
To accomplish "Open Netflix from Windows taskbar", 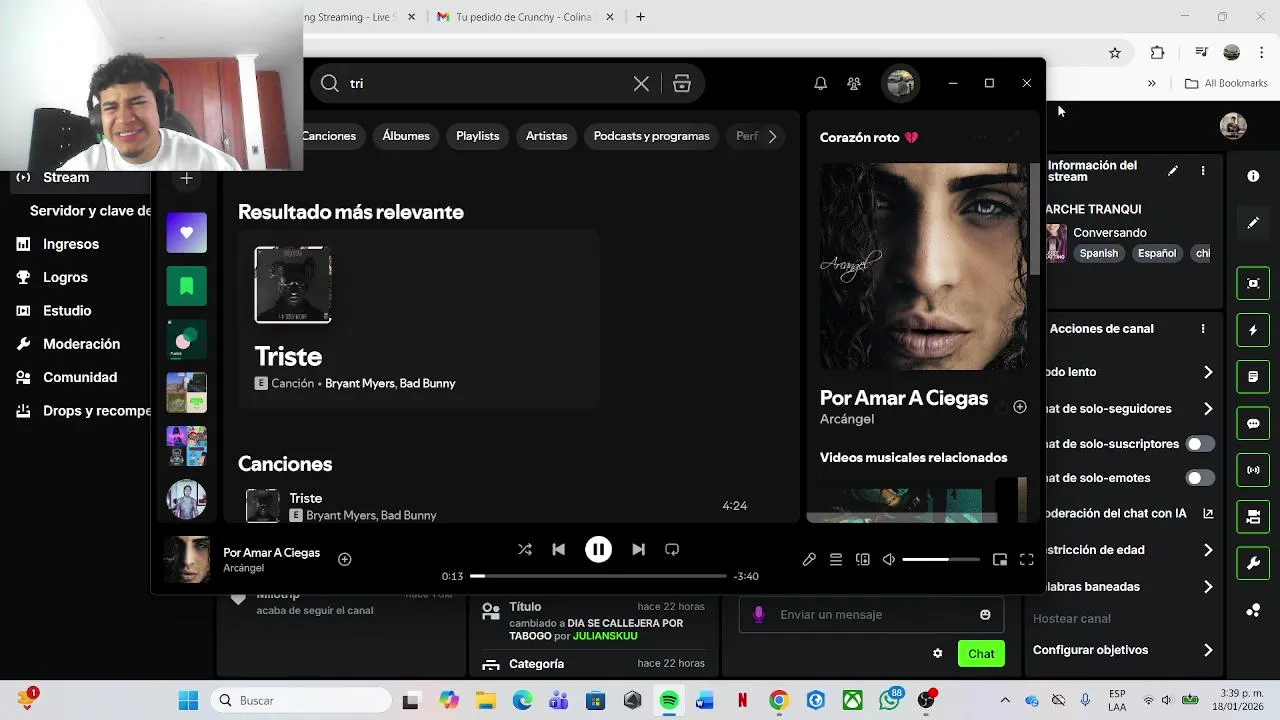I will tap(742, 701).
